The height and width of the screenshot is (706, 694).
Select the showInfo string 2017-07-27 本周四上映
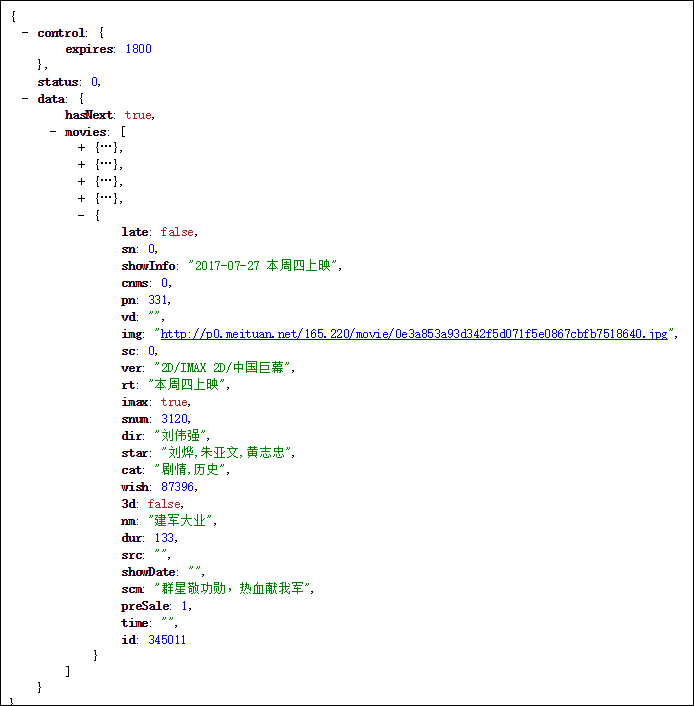[x=263, y=266]
